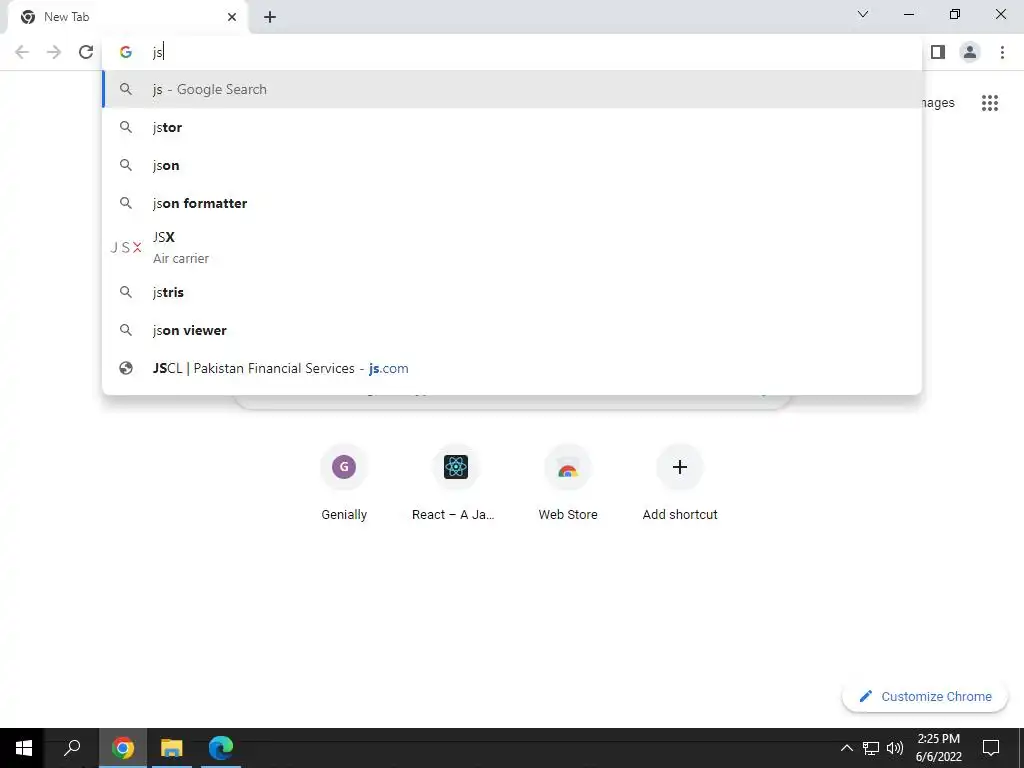Screen dimensions: 1024x768
Task: Open the network status tray icon
Action: [871, 748]
